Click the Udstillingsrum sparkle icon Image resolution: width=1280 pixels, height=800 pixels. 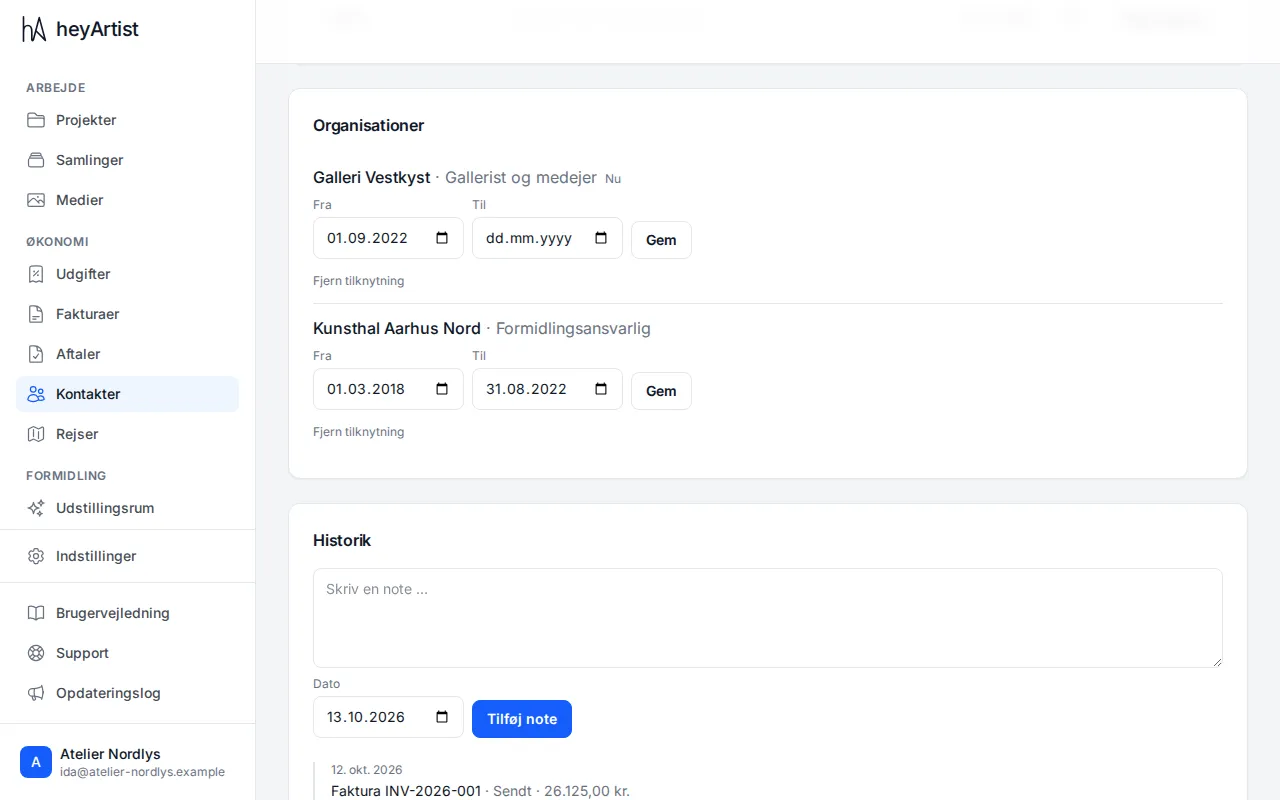coord(36,508)
